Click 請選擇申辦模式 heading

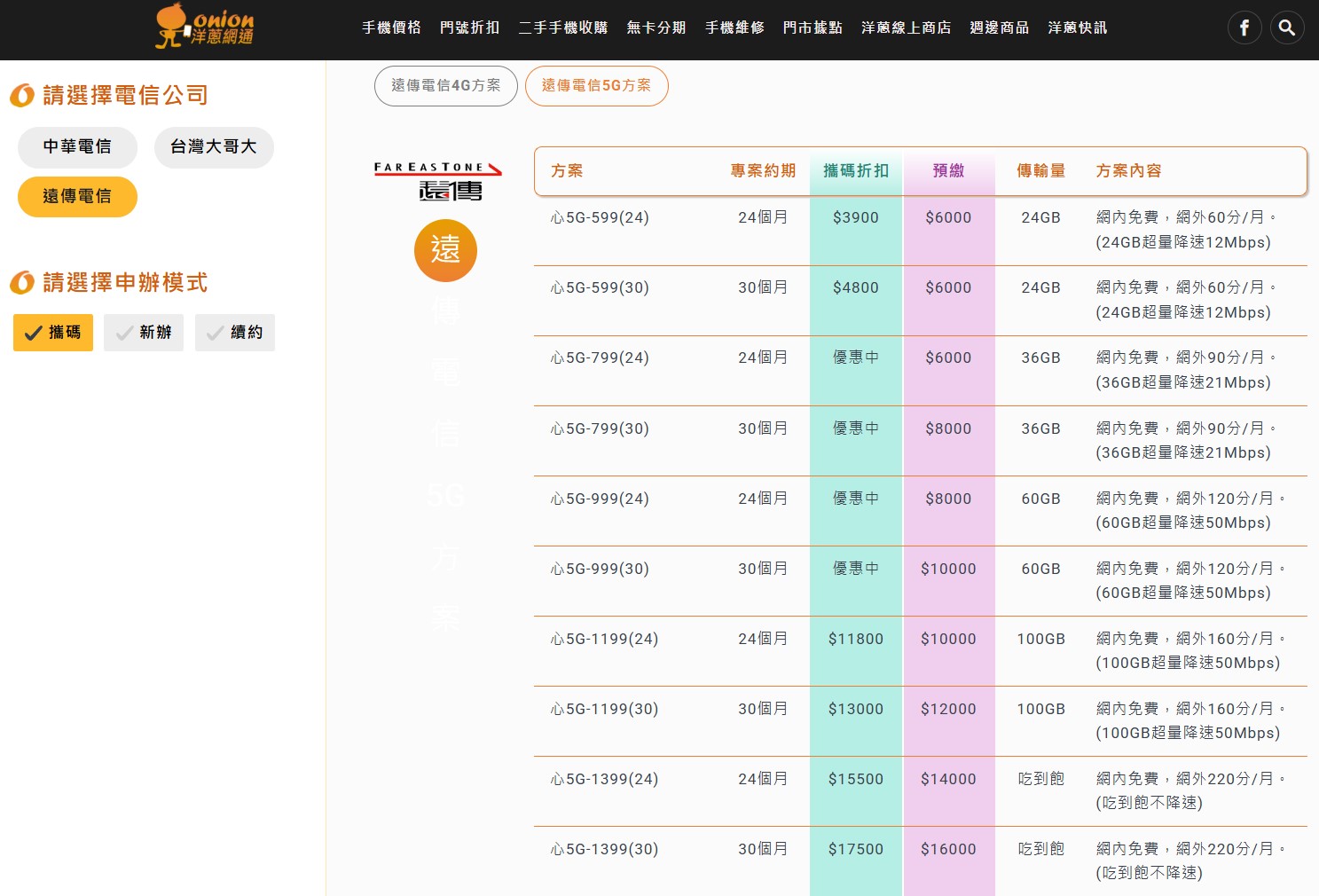tap(125, 283)
